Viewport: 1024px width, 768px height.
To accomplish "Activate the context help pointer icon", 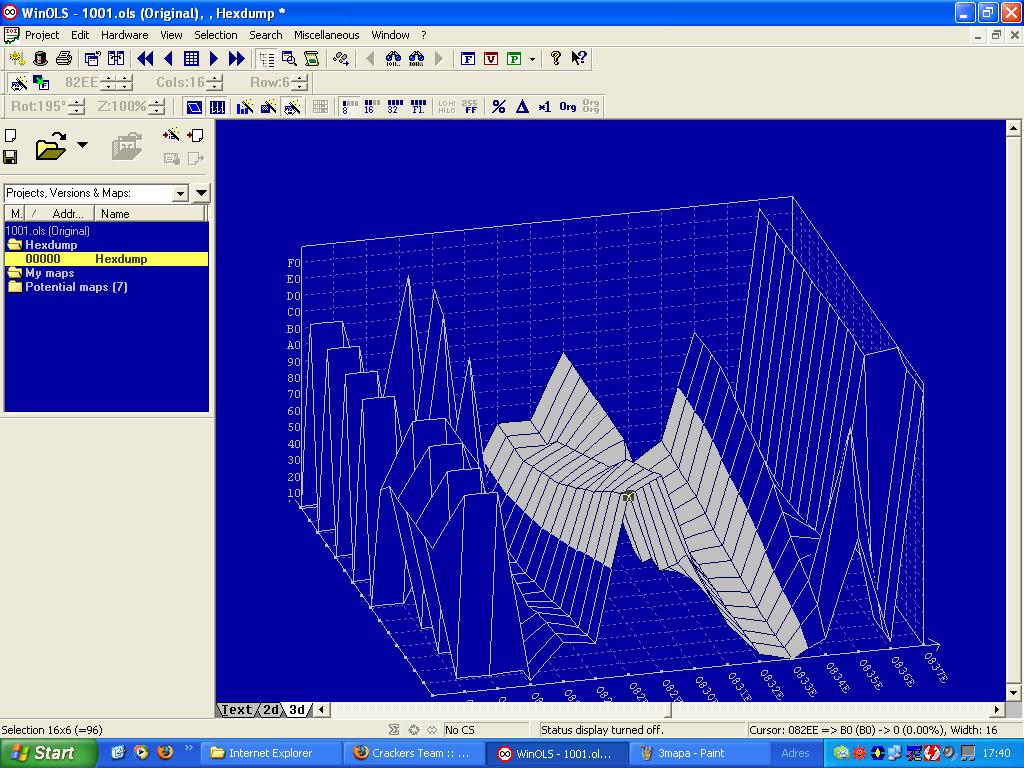I will tap(579, 59).
